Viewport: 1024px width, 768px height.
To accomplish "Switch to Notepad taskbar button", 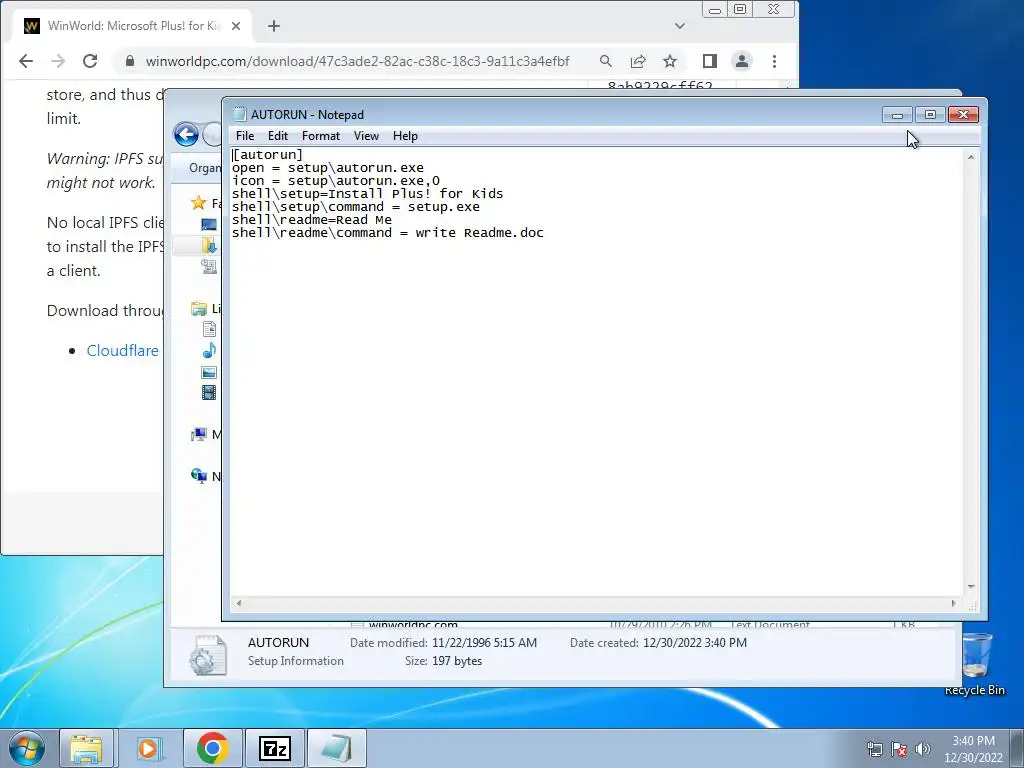I will coord(336,748).
